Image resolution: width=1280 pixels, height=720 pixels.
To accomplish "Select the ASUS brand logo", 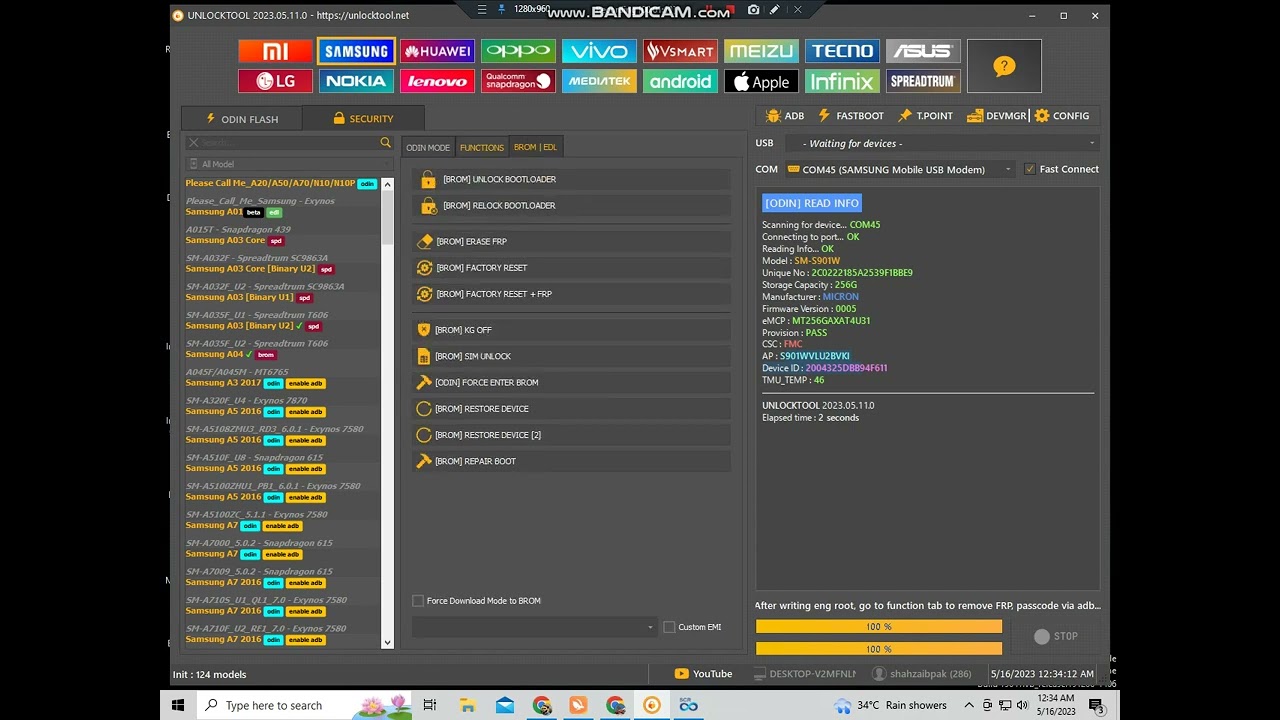I will point(923,51).
